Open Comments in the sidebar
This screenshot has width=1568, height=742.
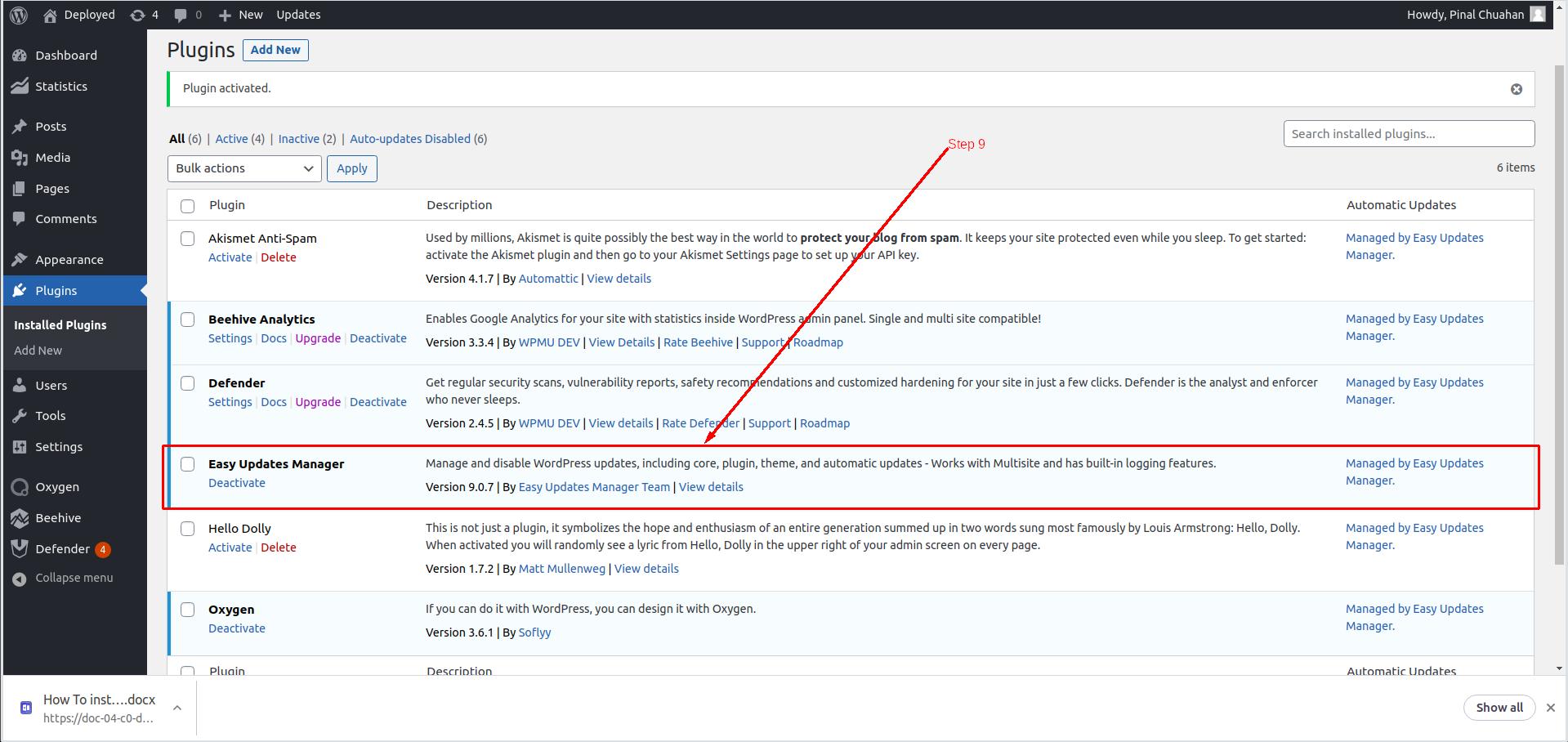[x=66, y=218]
